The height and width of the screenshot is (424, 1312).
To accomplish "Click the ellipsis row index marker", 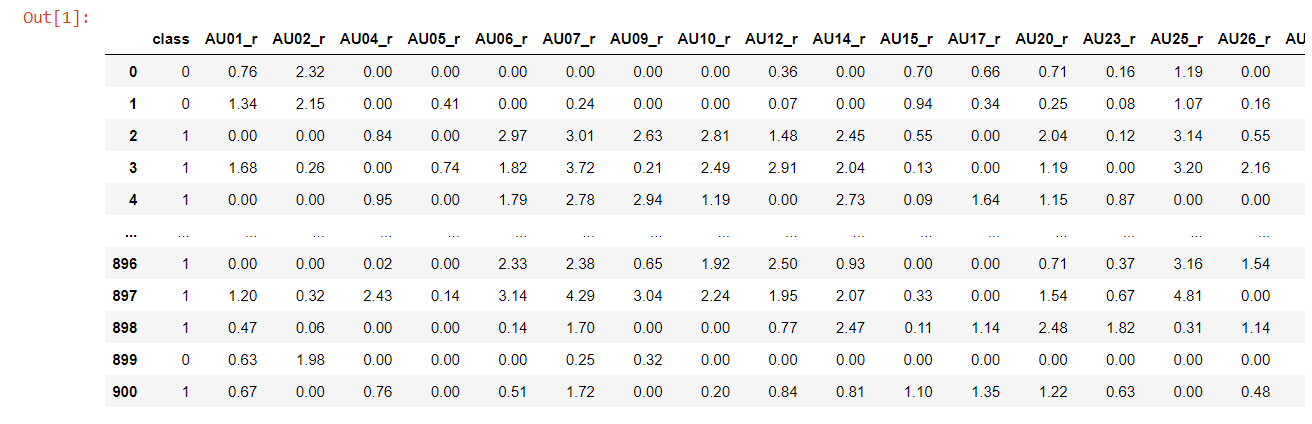I will coord(131,232).
